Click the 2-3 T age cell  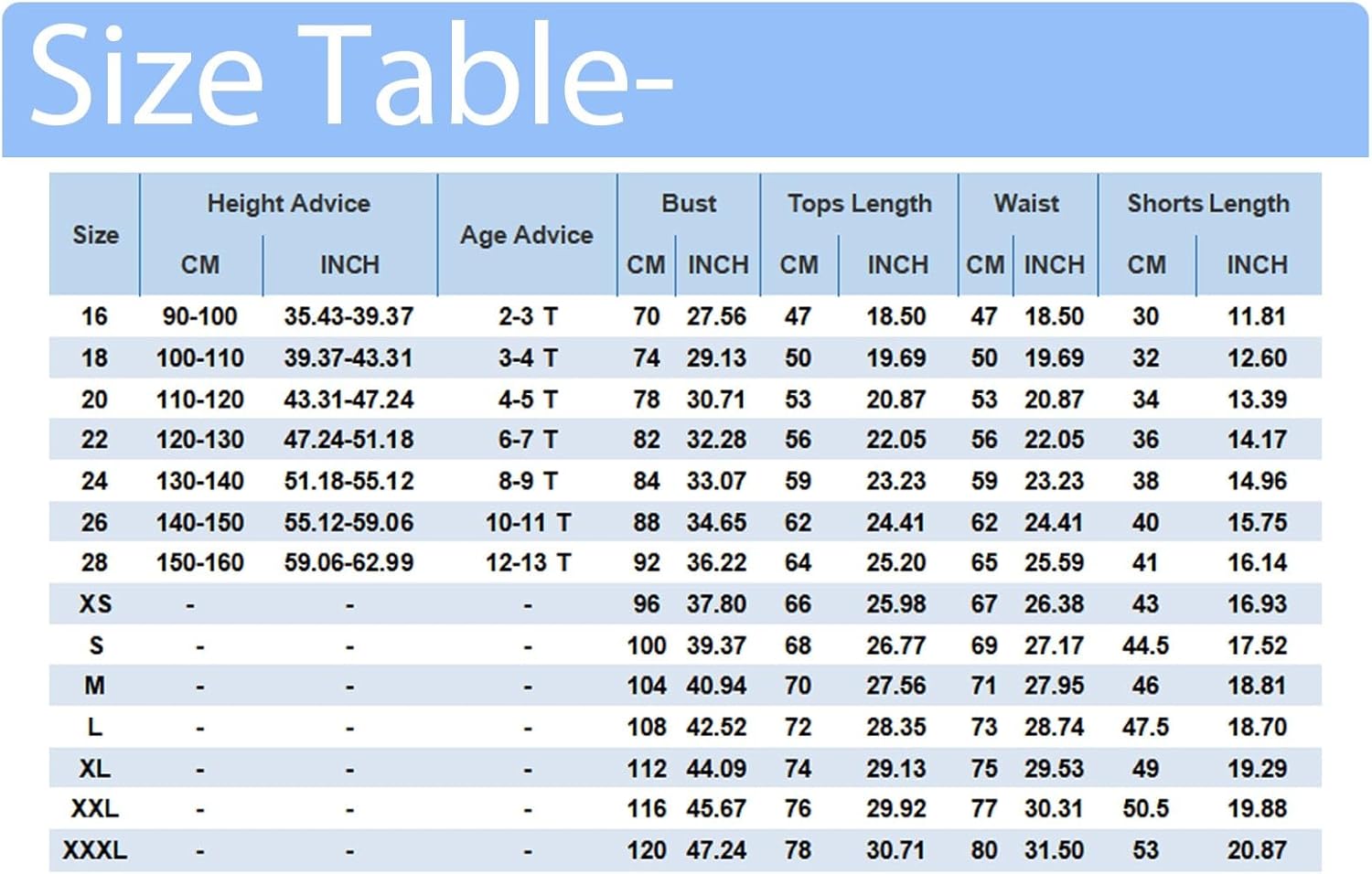pos(528,316)
